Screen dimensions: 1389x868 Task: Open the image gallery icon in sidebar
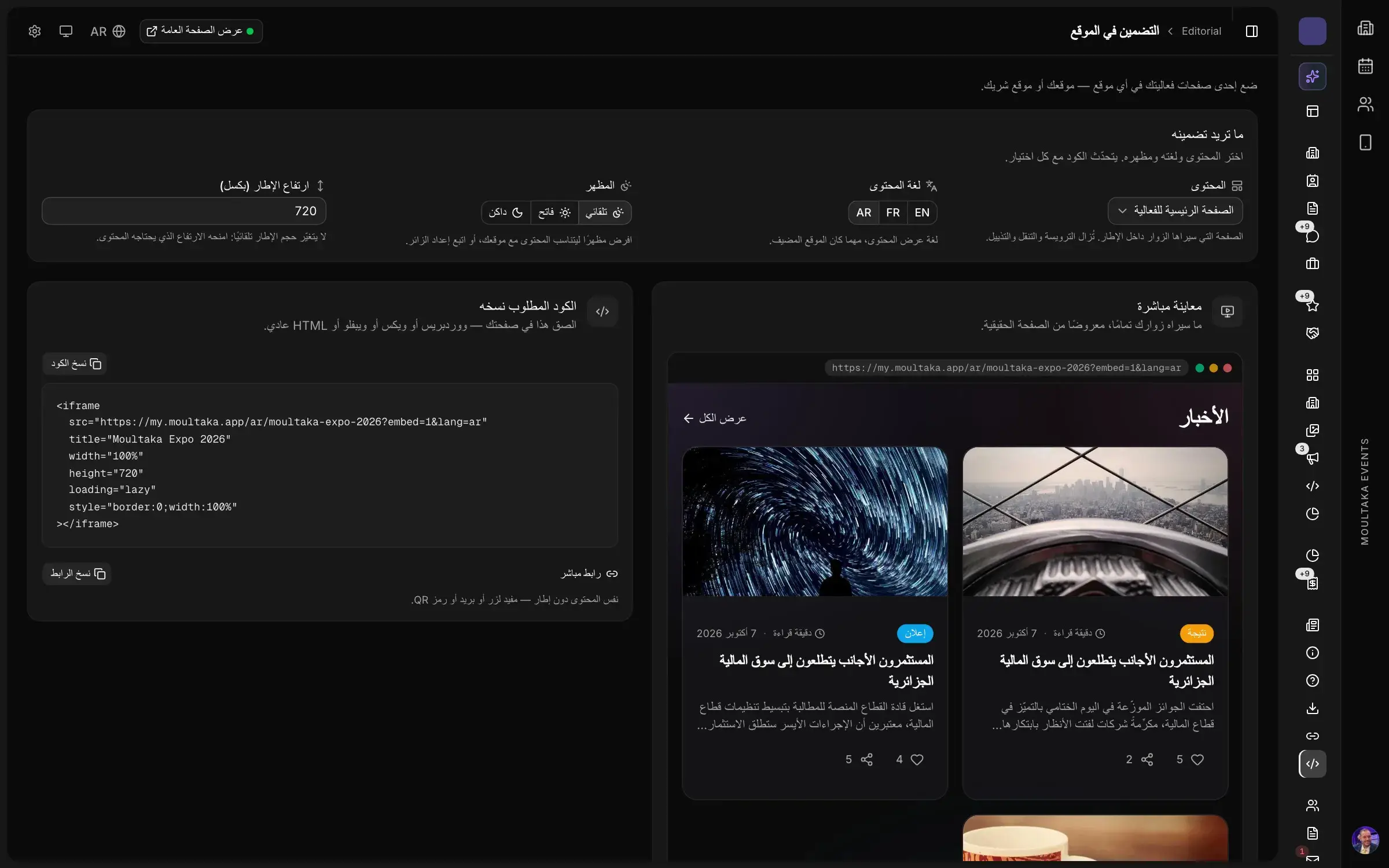(1312, 431)
